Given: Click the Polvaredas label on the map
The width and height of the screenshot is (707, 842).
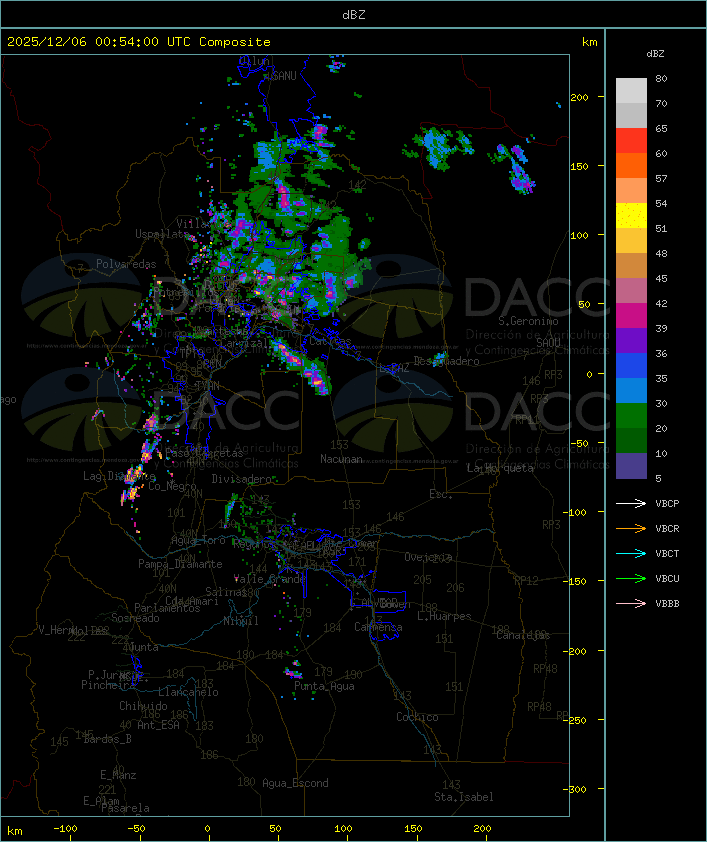Looking at the screenshot, I should click(126, 264).
